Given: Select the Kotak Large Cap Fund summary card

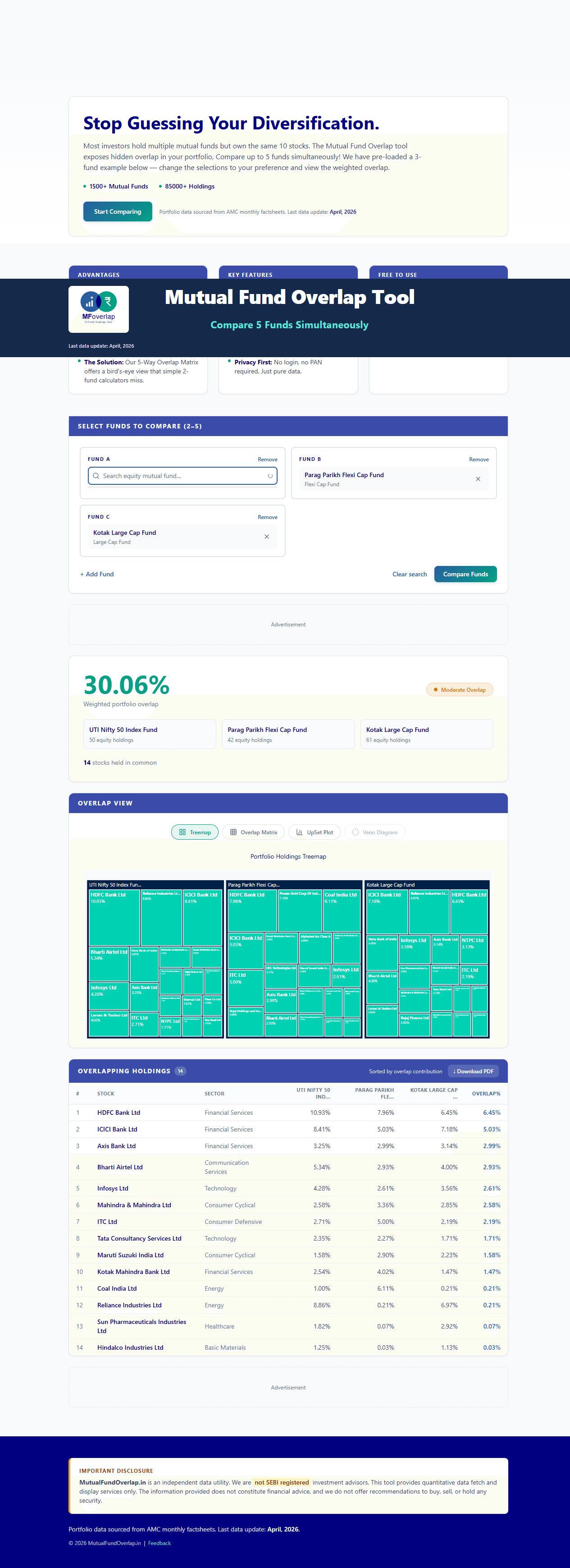Looking at the screenshot, I should coord(426,734).
